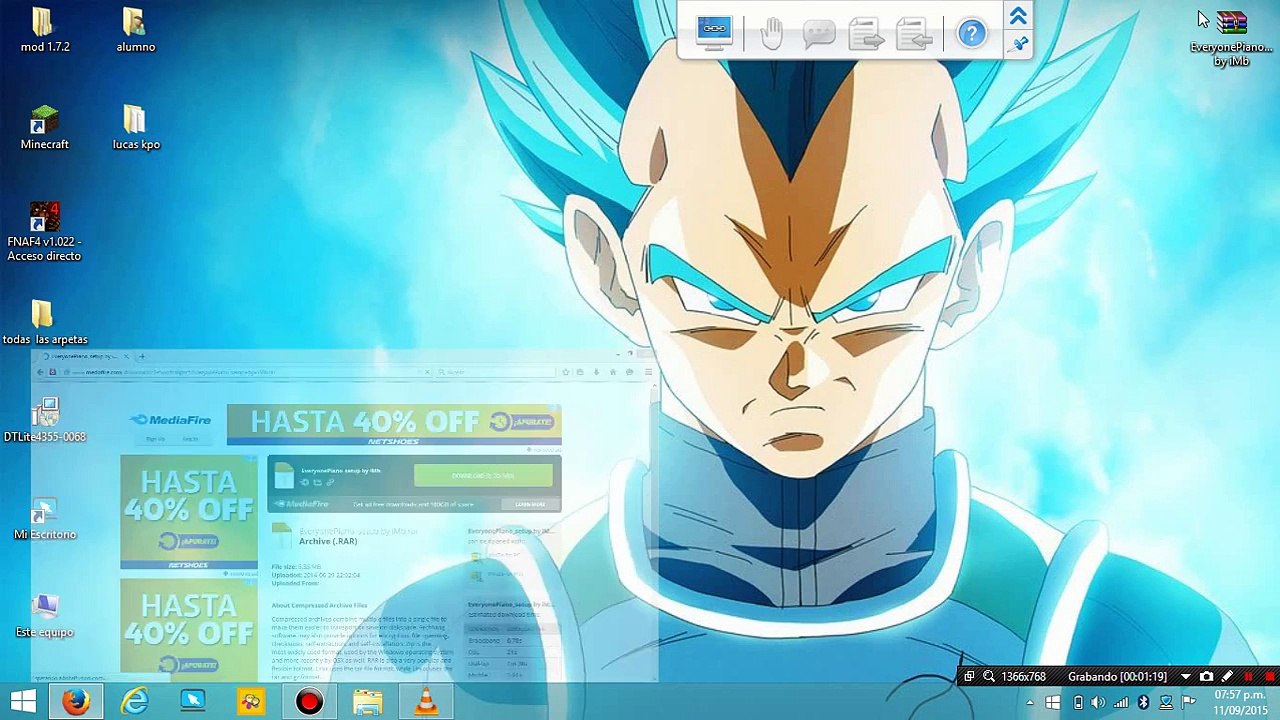Open the volume speaker tray icon
Viewport: 1280px width, 720px height.
pos(1098,703)
